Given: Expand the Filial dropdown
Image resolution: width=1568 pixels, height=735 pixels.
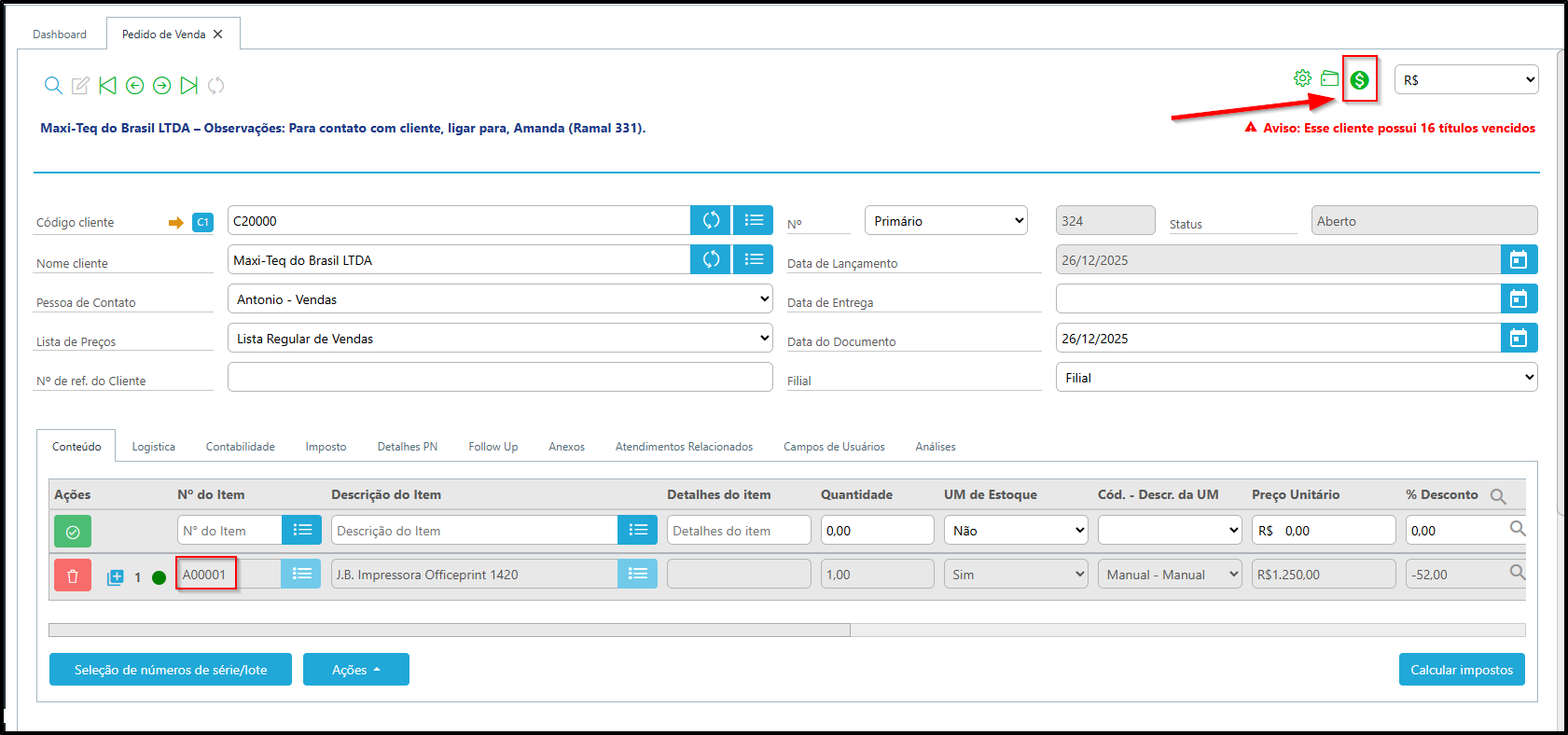Looking at the screenshot, I should (x=1296, y=378).
